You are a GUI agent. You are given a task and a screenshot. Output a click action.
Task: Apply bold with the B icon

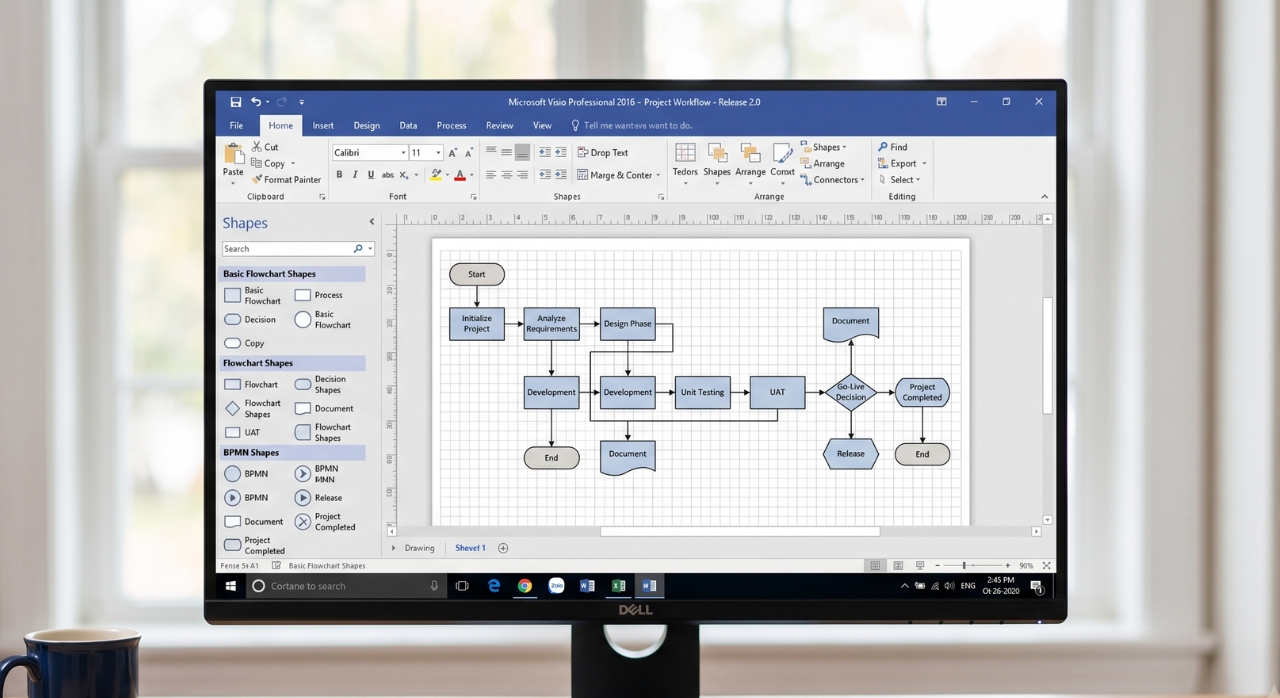tap(339, 175)
